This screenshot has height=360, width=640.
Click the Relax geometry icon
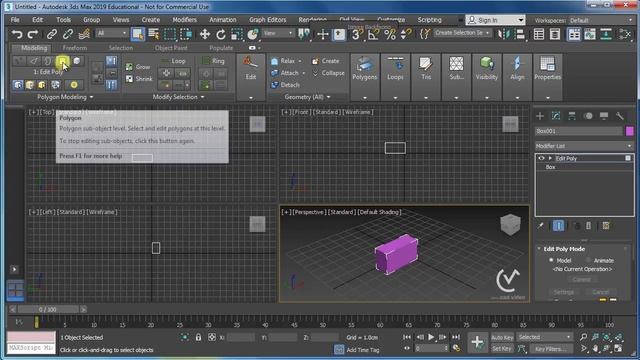(275, 61)
